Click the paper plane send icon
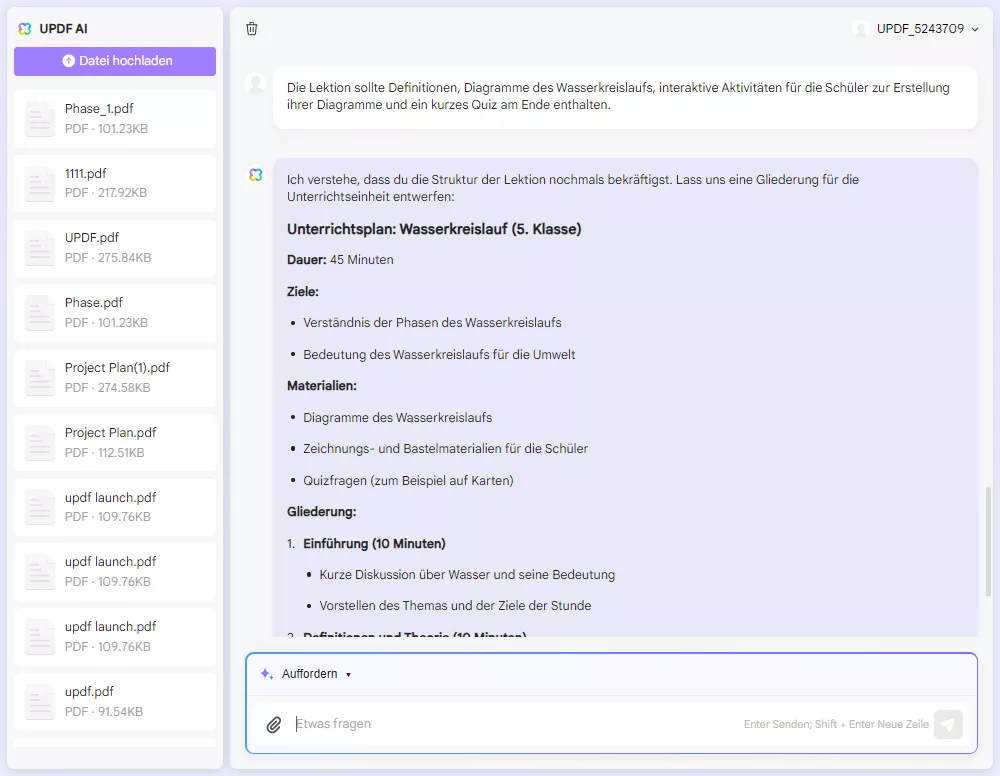The width and height of the screenshot is (1000, 776). click(x=948, y=724)
